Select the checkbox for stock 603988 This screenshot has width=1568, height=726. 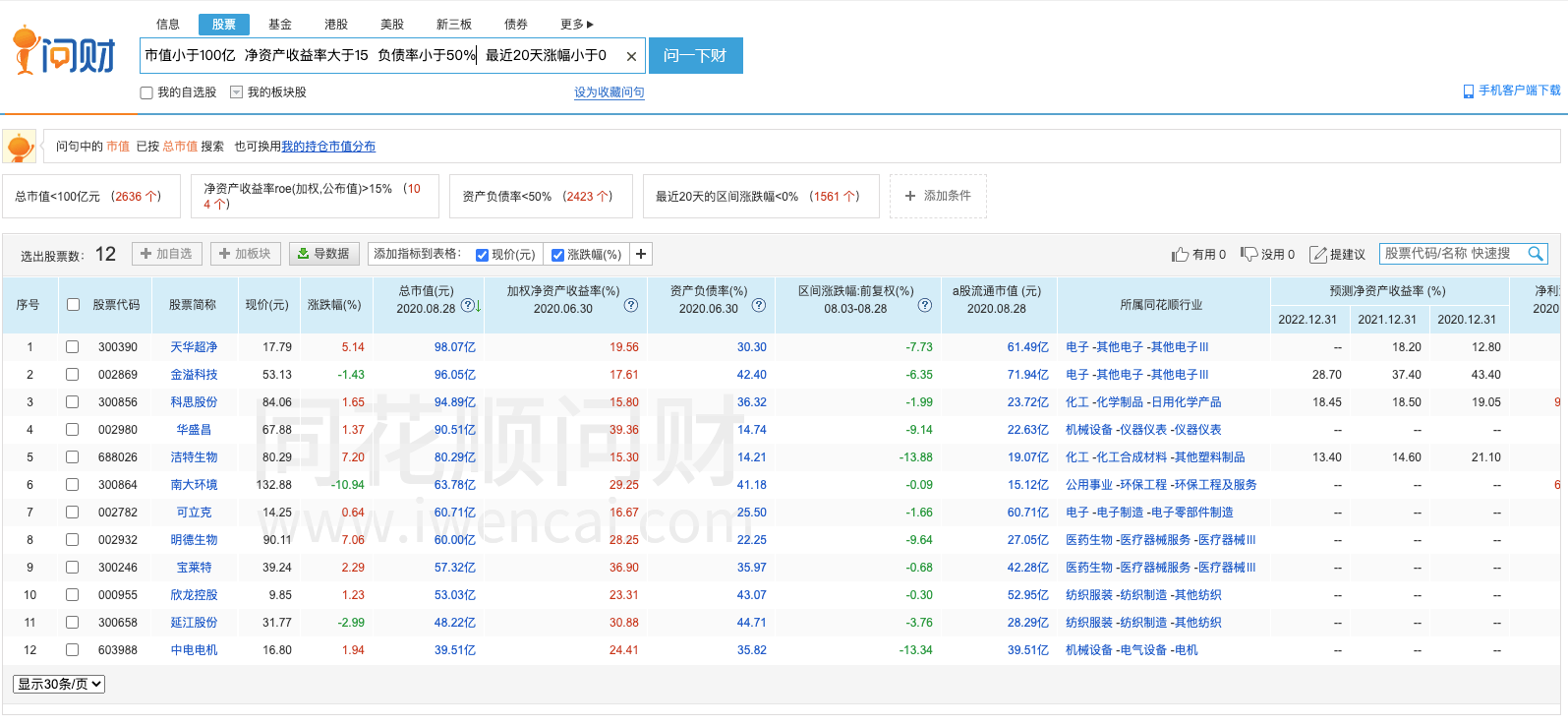[72, 650]
